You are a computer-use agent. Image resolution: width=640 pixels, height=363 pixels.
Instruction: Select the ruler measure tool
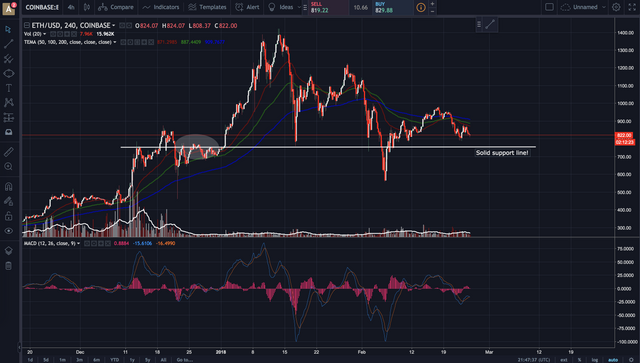point(8,152)
